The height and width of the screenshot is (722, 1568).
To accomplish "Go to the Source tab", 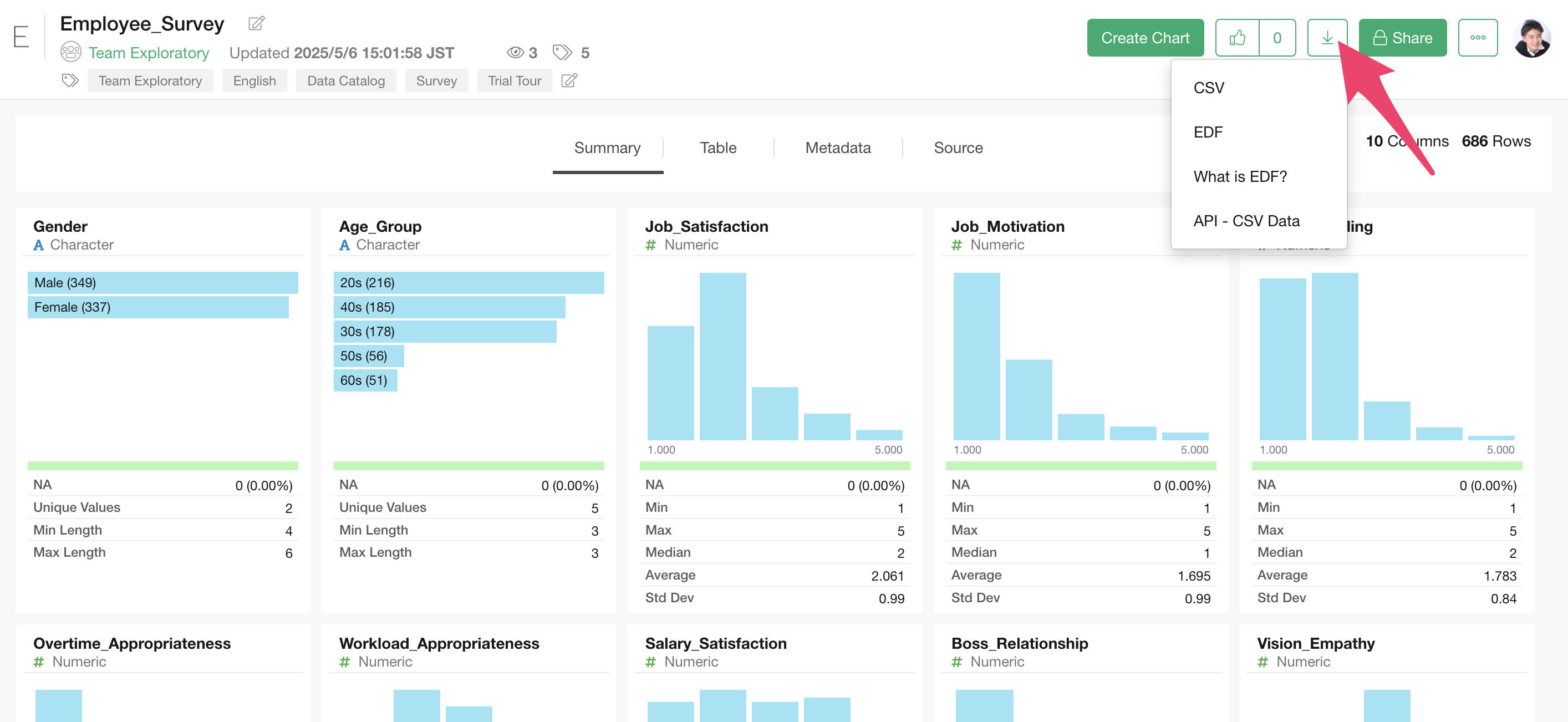I will coord(958,148).
